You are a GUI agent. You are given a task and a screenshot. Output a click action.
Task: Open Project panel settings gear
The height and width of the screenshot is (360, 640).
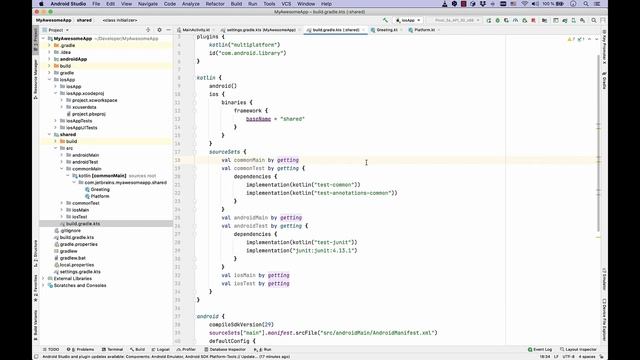coord(159,30)
